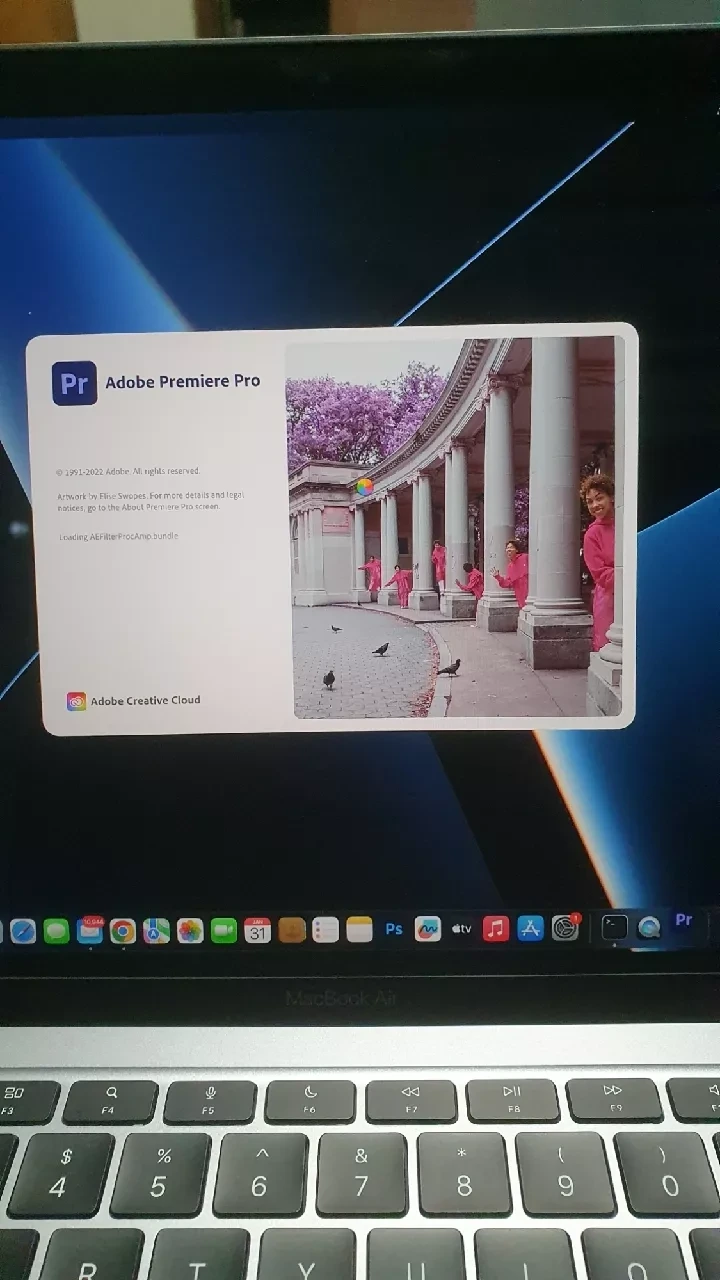Open the Terminal app in the dock
This screenshot has width=720, height=1280.
[x=615, y=927]
